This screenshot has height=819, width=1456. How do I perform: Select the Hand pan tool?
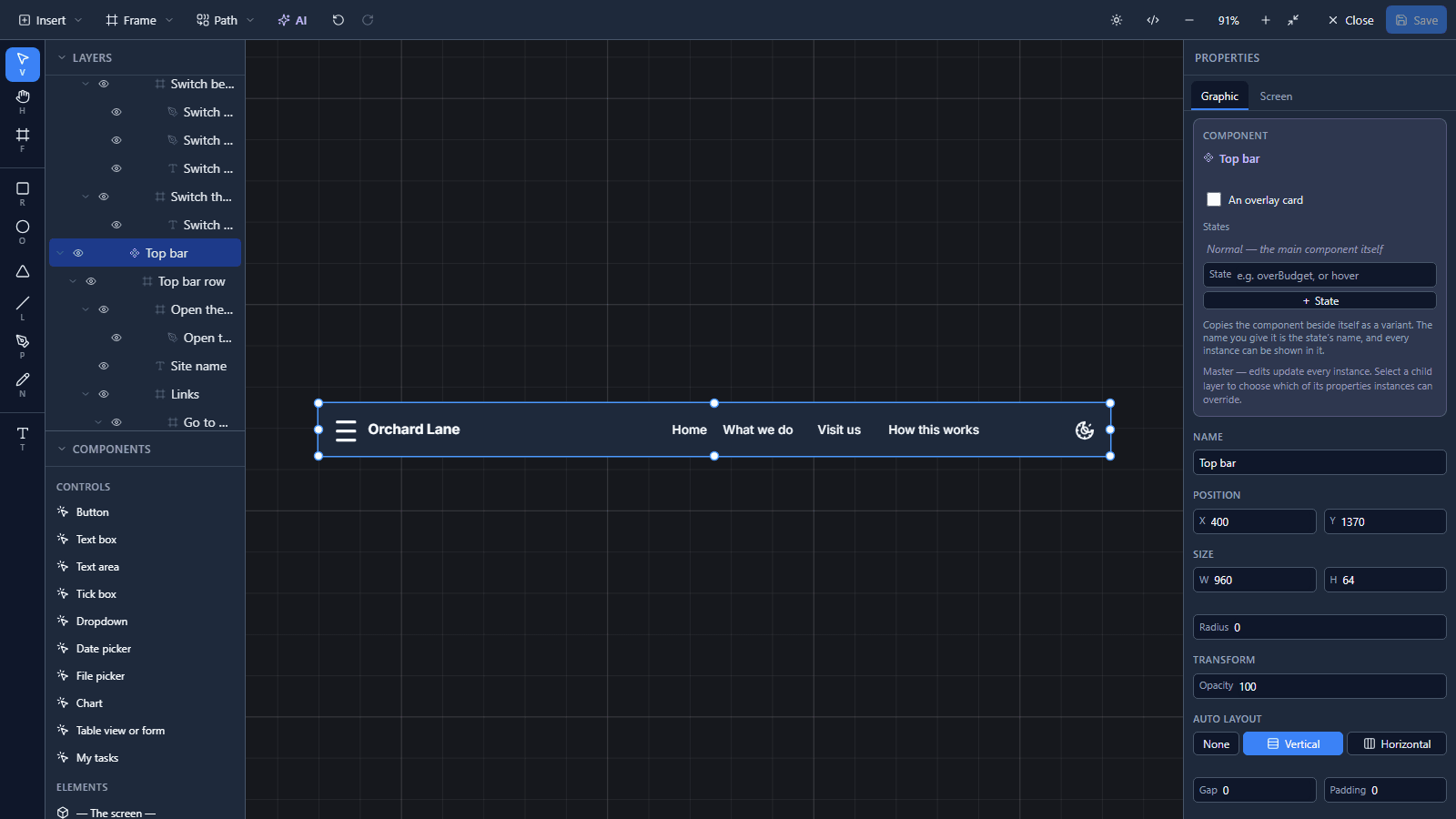tap(23, 101)
